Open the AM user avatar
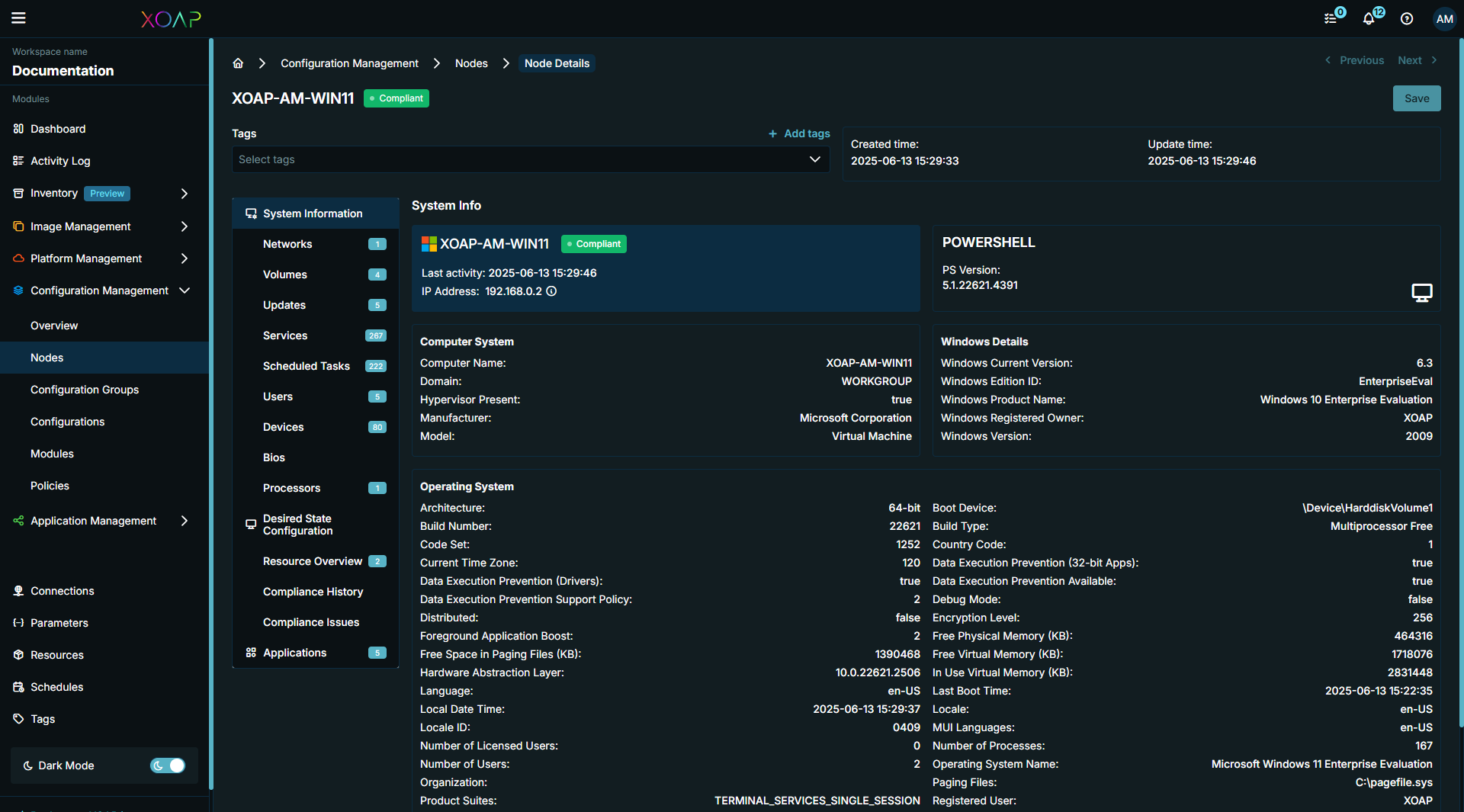The width and height of the screenshot is (1464, 812). [1444, 19]
